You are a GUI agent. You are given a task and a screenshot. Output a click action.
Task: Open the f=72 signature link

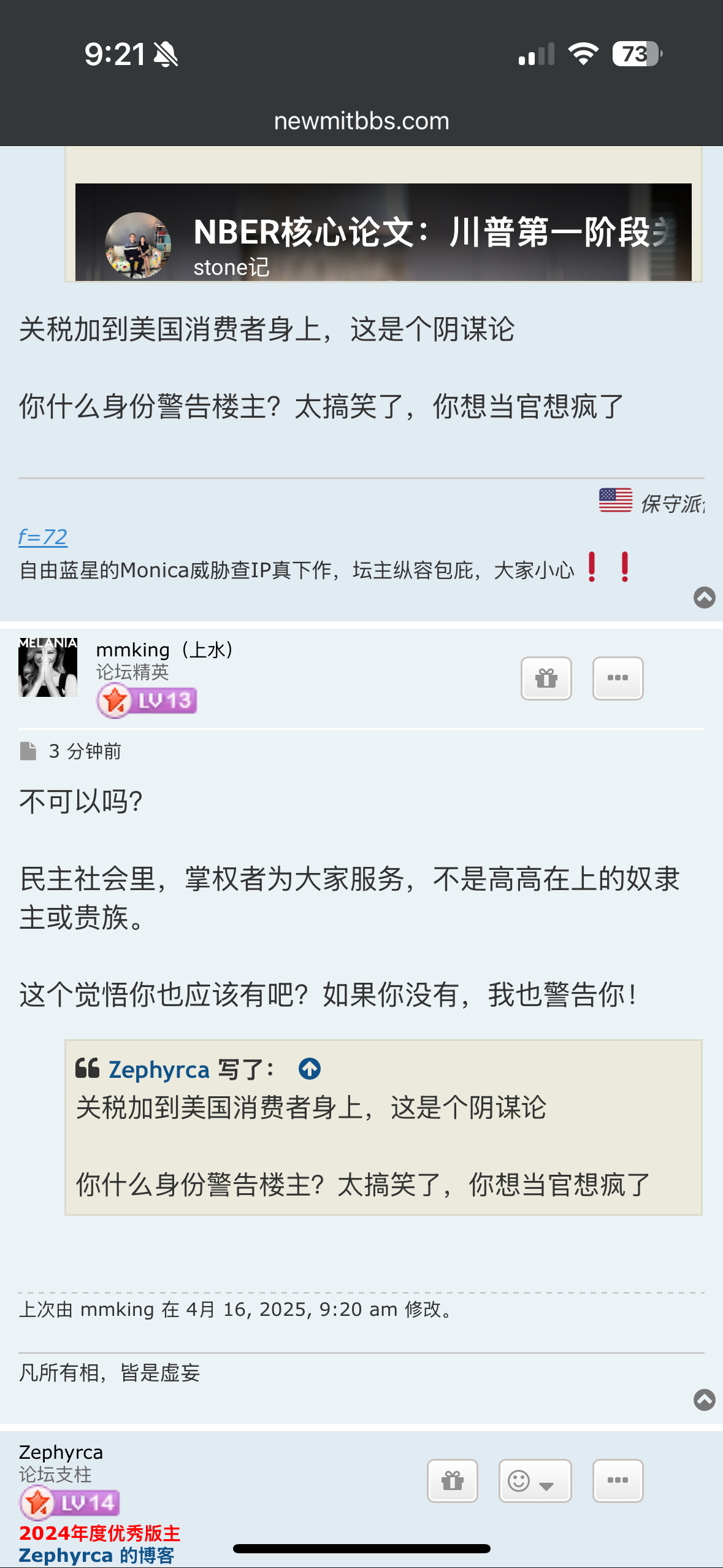pyautogui.click(x=43, y=537)
